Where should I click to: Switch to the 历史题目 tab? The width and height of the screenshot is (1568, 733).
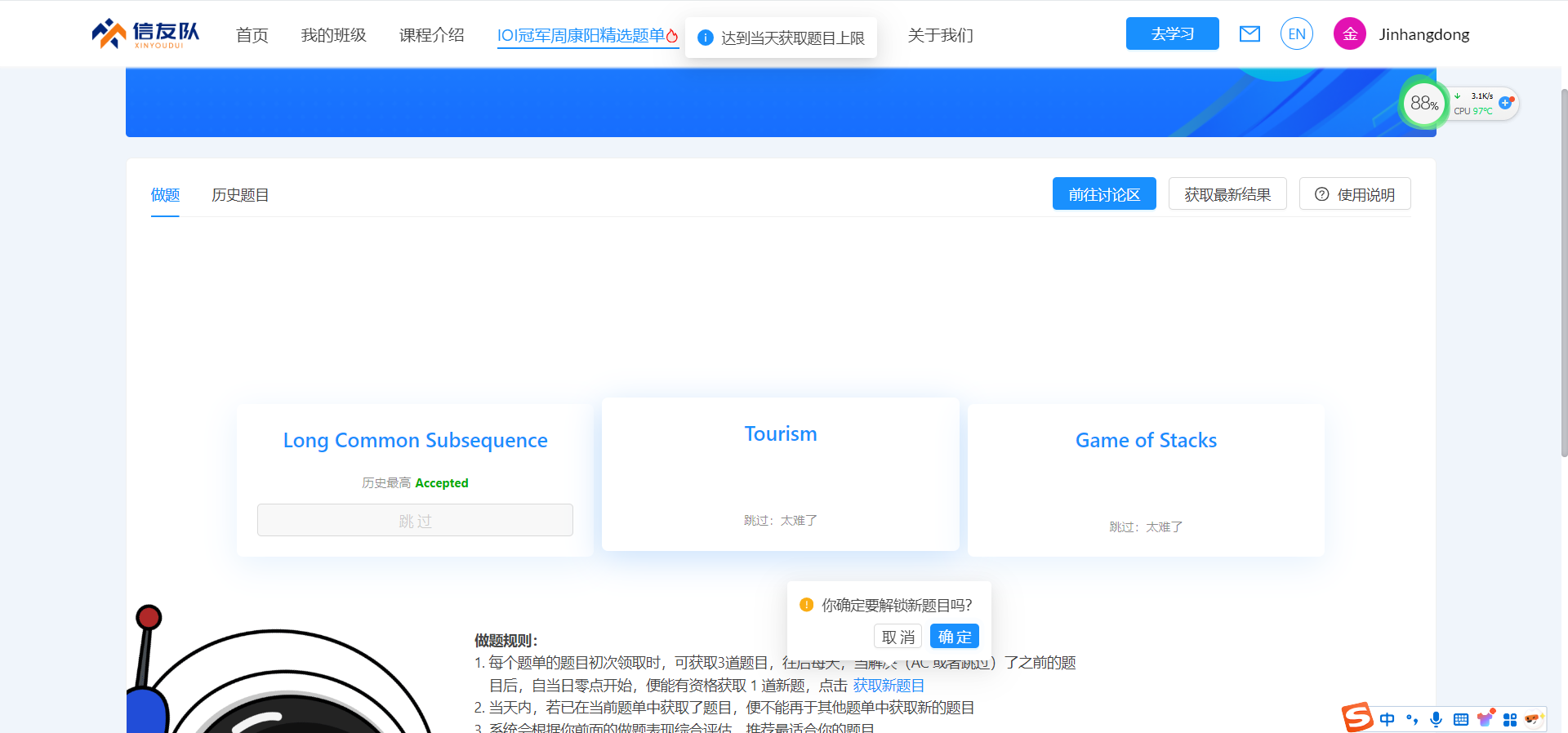[239, 195]
